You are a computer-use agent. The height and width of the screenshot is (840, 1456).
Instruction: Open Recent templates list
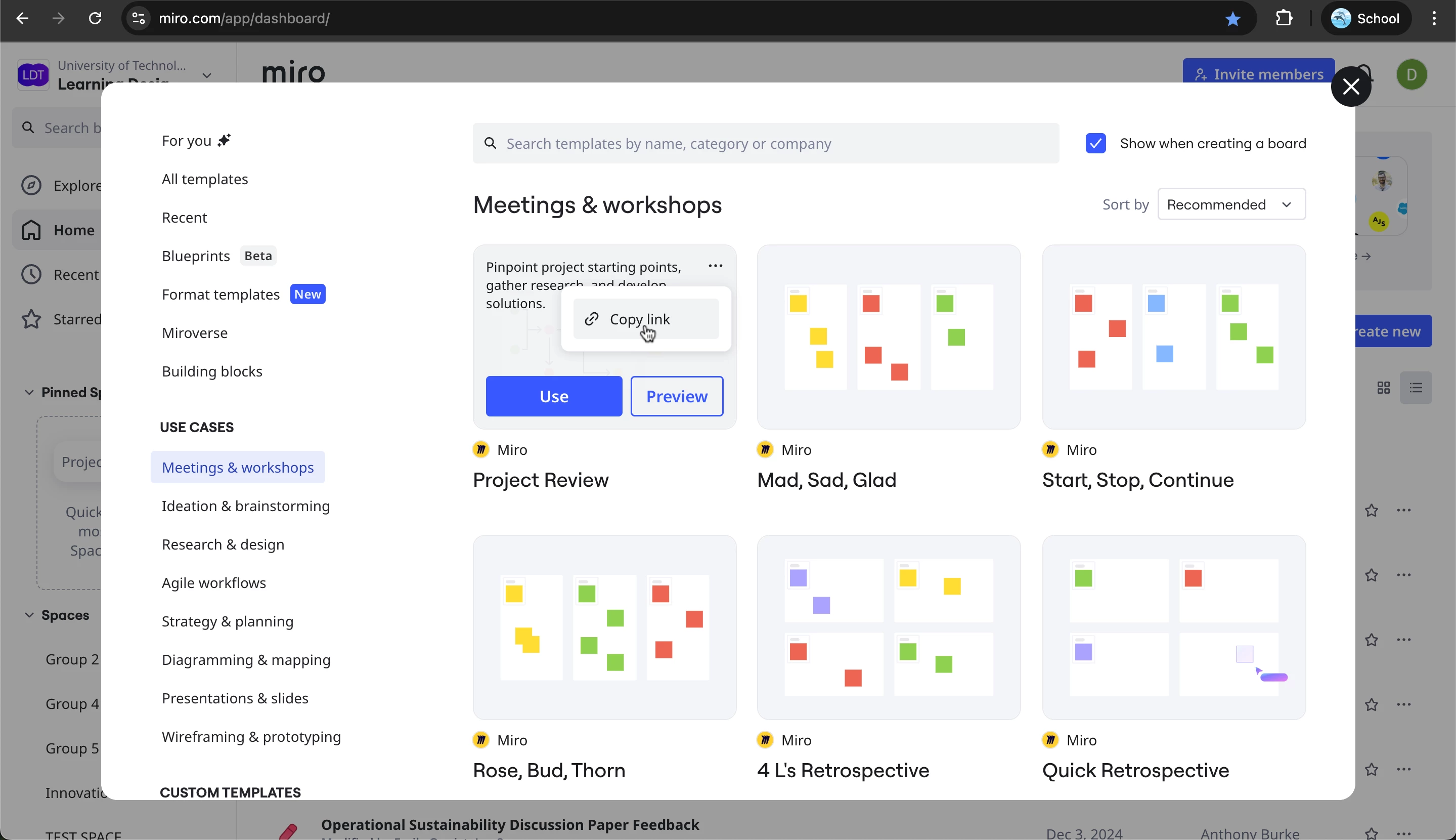[x=184, y=218]
